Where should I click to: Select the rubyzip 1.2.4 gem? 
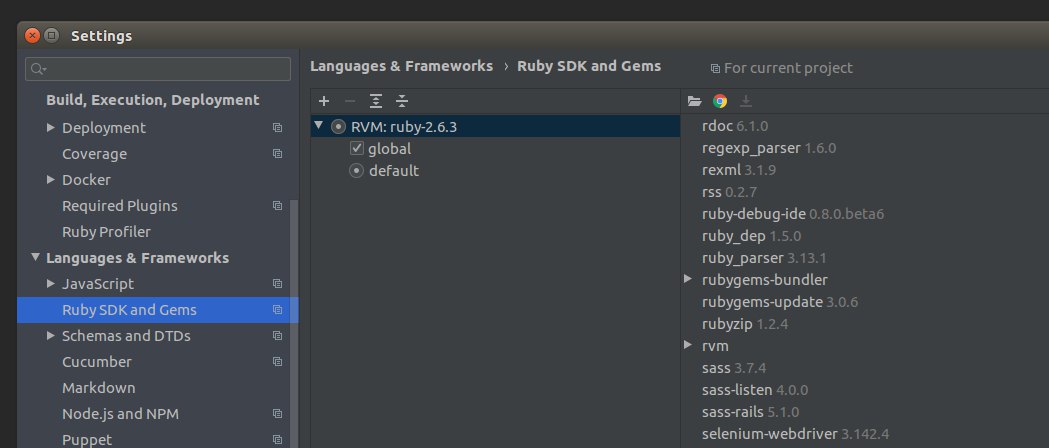point(745,324)
